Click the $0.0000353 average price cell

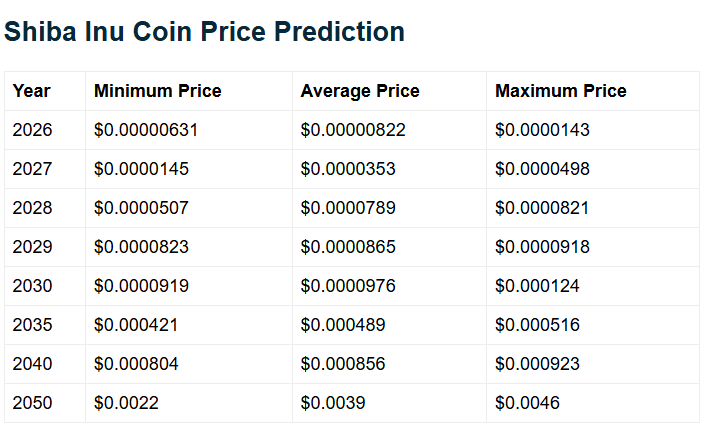coord(348,169)
